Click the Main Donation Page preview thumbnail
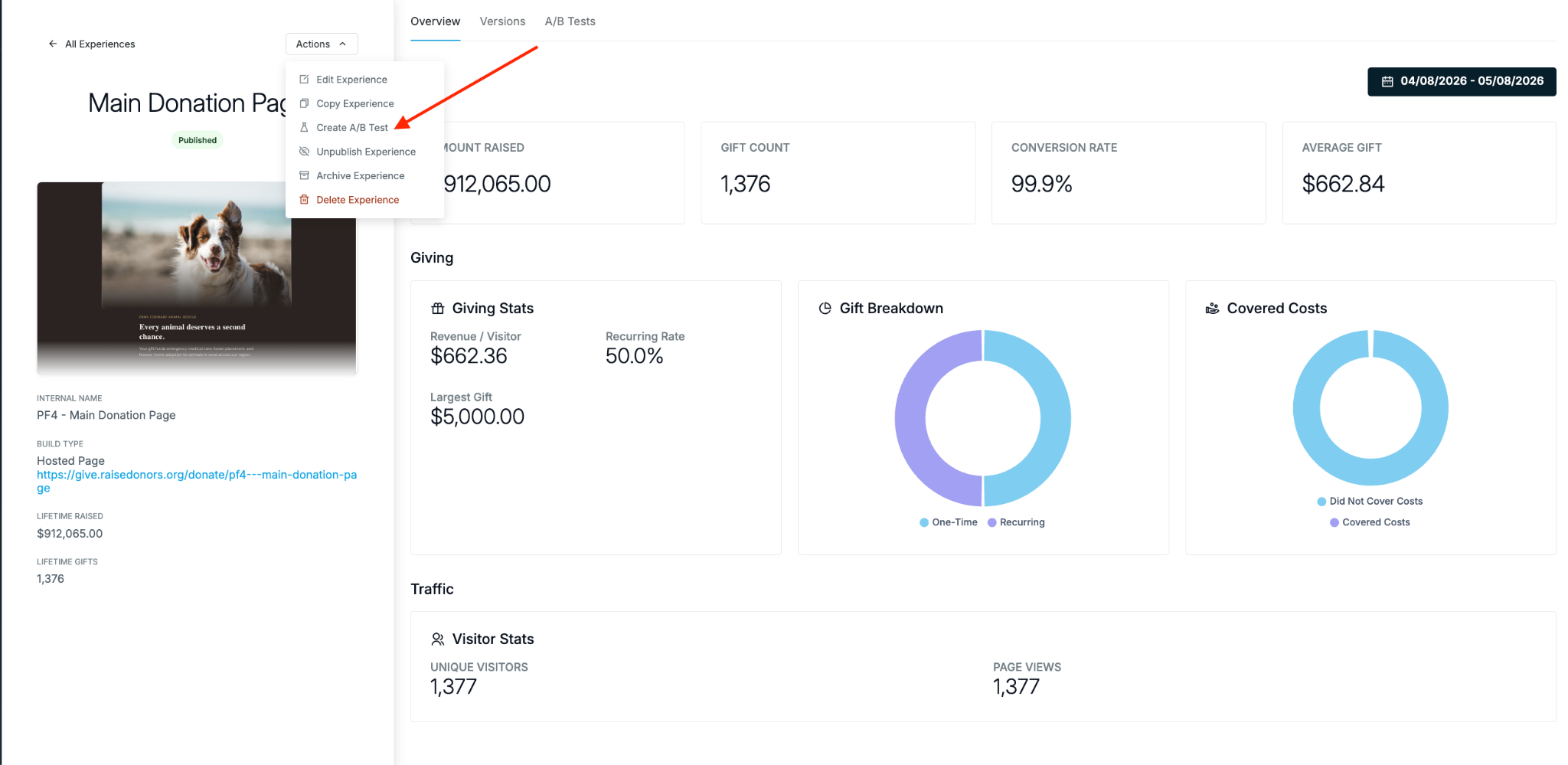The image size is (1568, 765). click(x=197, y=277)
